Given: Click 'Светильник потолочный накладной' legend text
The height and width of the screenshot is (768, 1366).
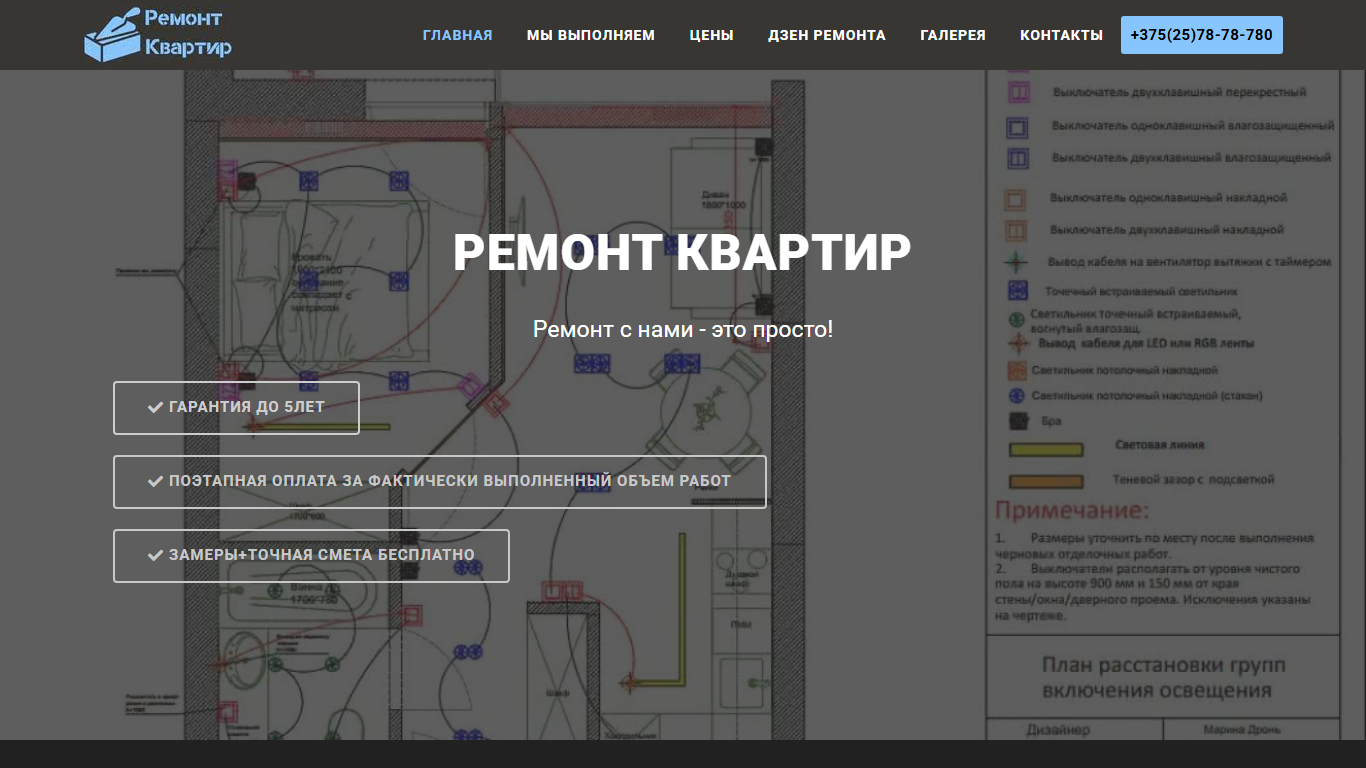Looking at the screenshot, I should point(1125,370).
